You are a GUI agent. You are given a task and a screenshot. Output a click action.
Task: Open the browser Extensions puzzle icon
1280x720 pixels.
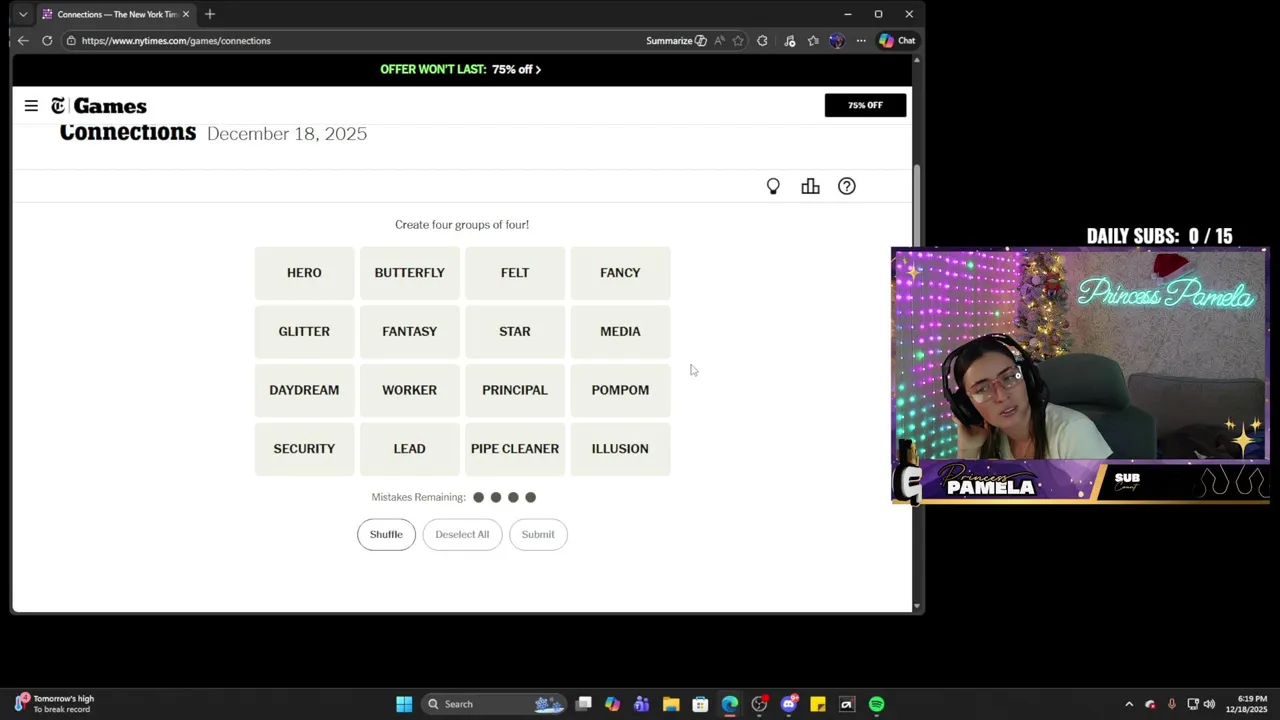[763, 41]
